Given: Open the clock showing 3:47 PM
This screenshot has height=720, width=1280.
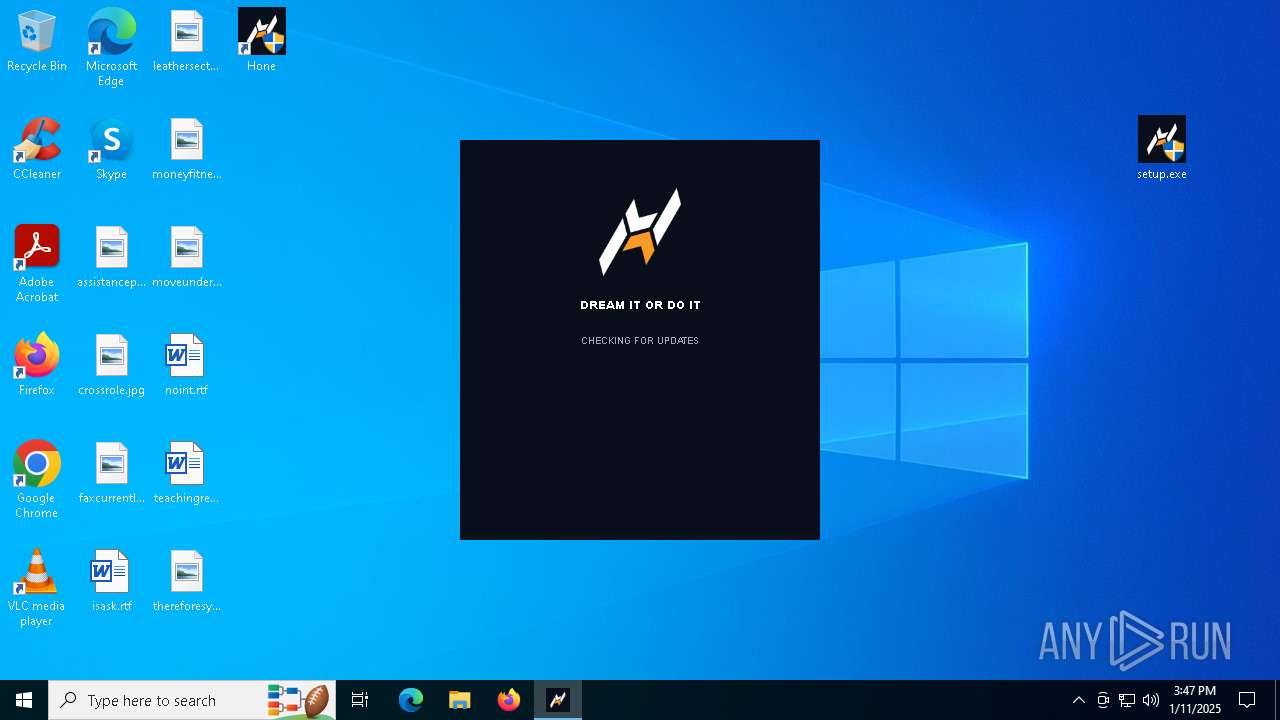Looking at the screenshot, I should tap(1195, 700).
